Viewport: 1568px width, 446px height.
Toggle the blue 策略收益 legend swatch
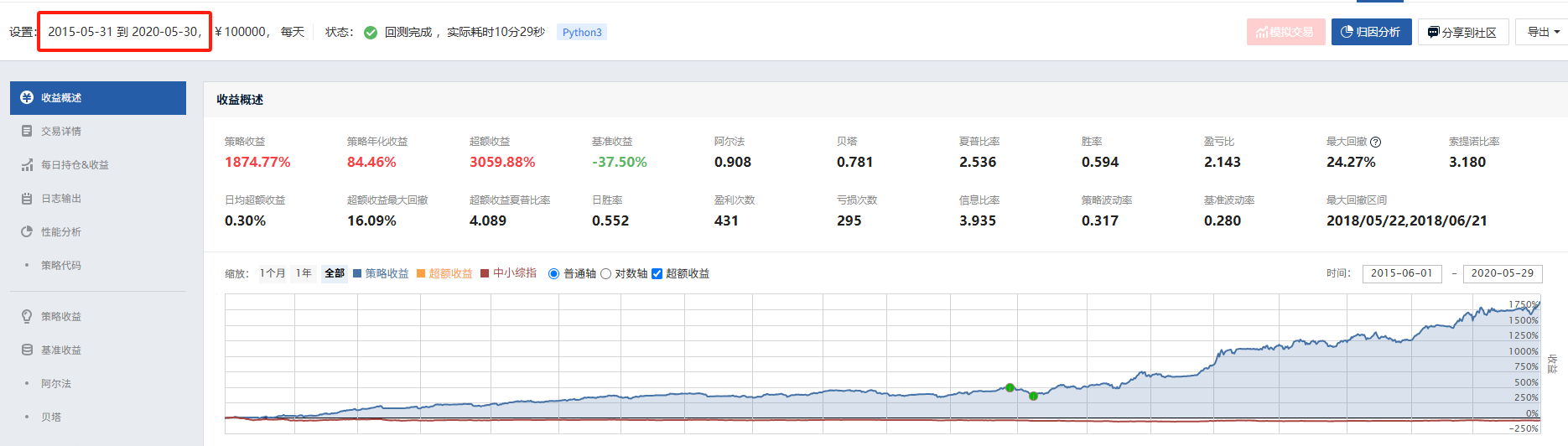pyautogui.click(x=358, y=273)
